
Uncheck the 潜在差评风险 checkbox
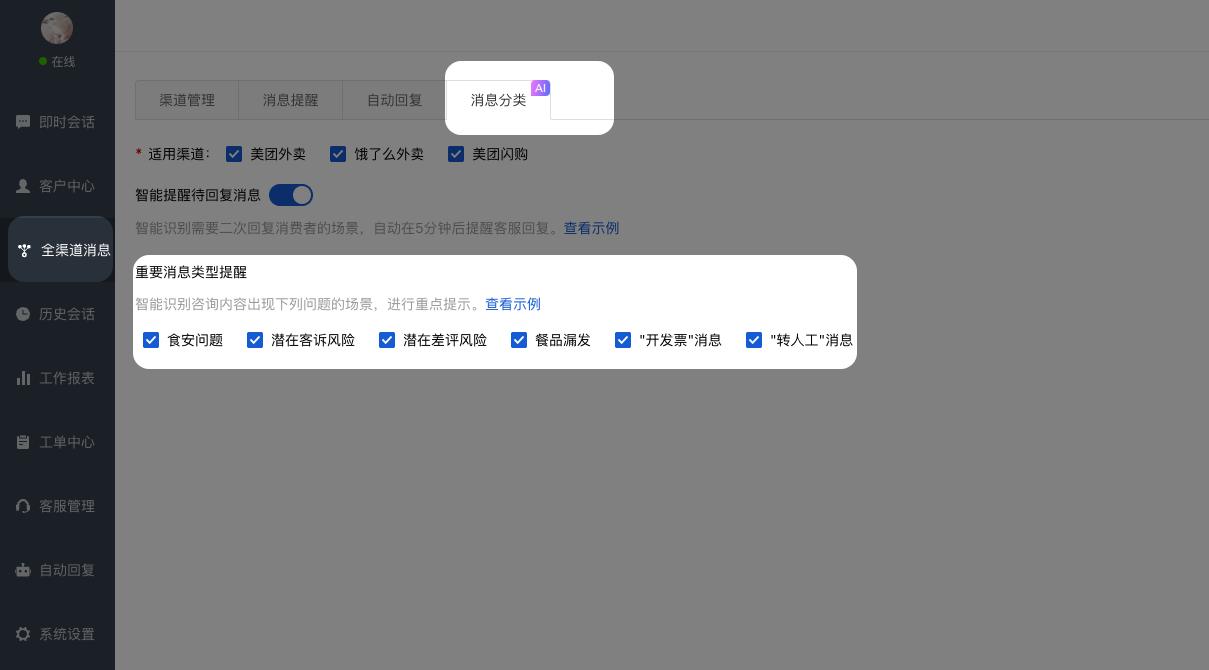point(387,340)
